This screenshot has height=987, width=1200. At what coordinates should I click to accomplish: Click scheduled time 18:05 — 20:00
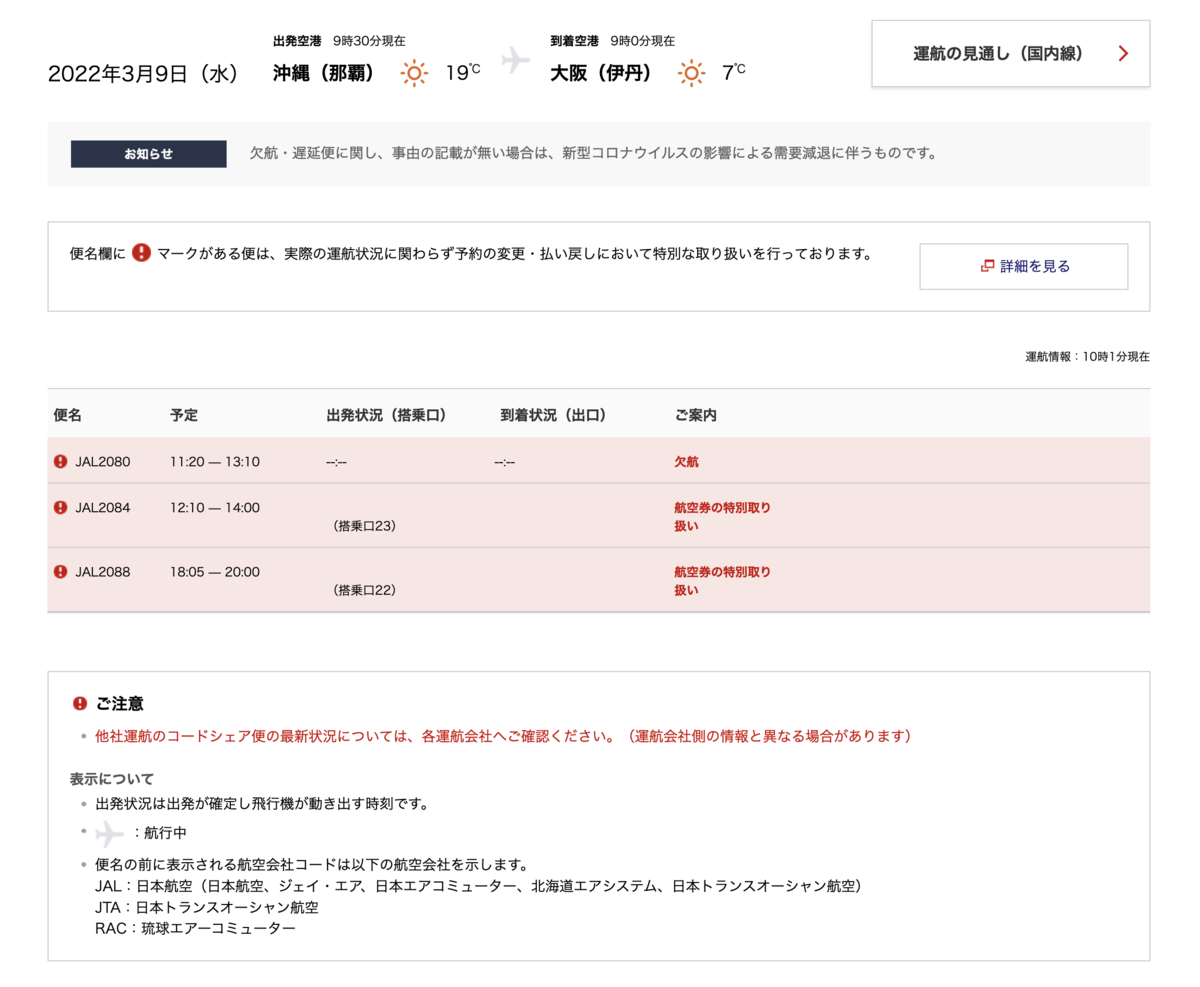click(x=215, y=573)
